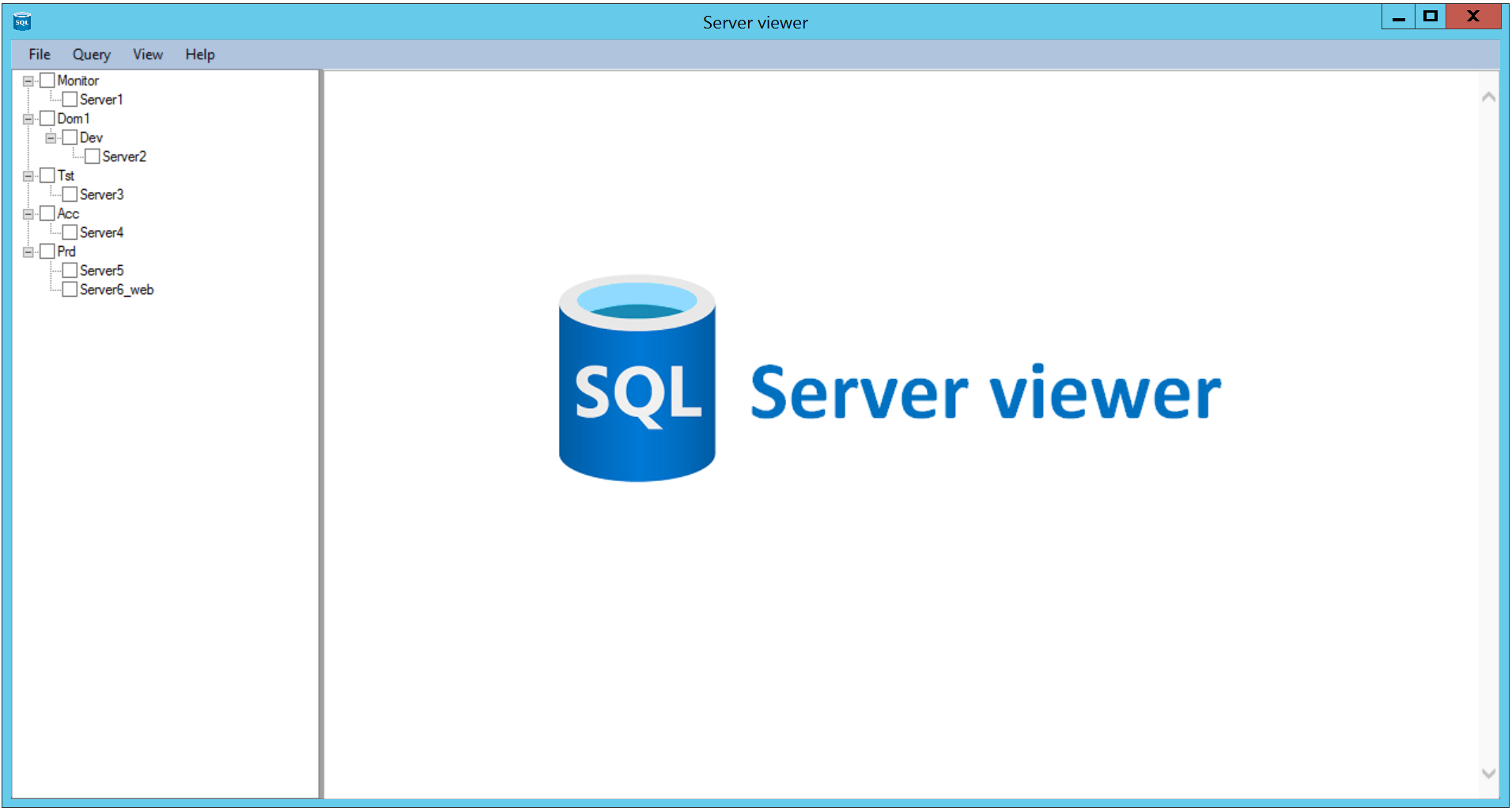1512x811 pixels.
Task: Check the Monitor group checkbox
Action: [x=47, y=81]
